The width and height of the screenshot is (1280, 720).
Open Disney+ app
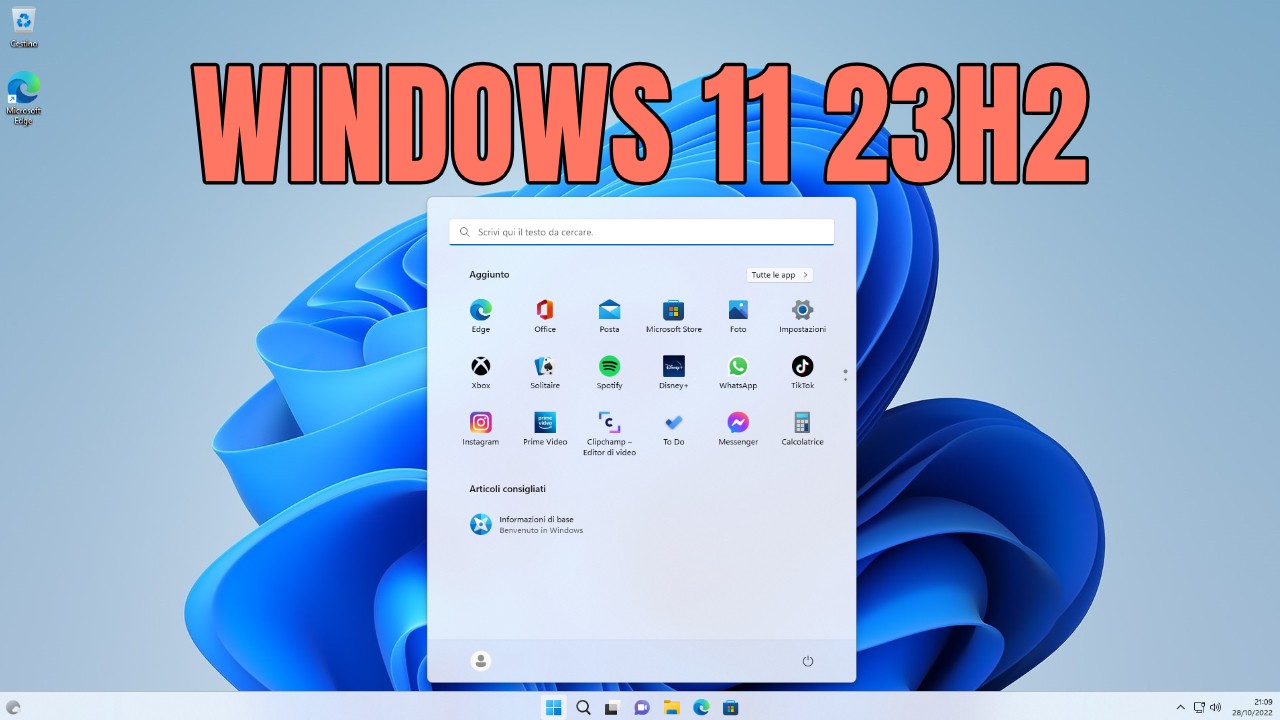(x=673, y=372)
